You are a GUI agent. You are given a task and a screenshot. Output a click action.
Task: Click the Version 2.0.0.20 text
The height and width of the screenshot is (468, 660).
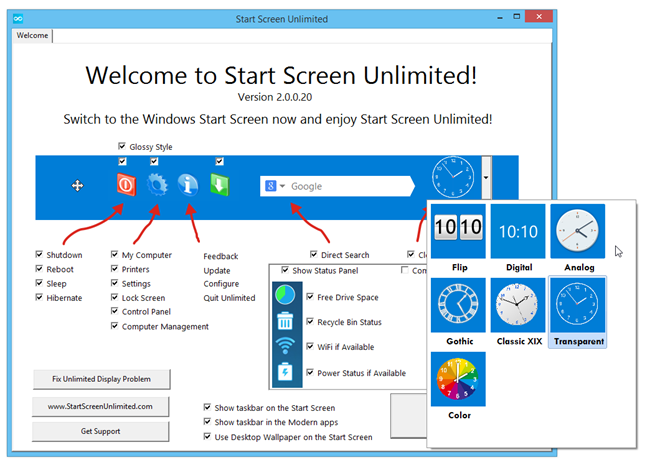click(275, 97)
